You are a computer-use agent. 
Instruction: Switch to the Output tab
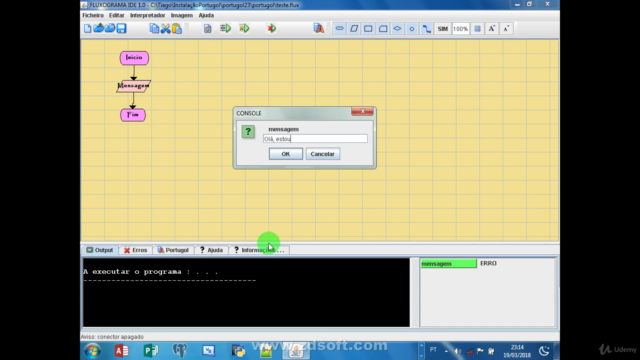(x=100, y=250)
